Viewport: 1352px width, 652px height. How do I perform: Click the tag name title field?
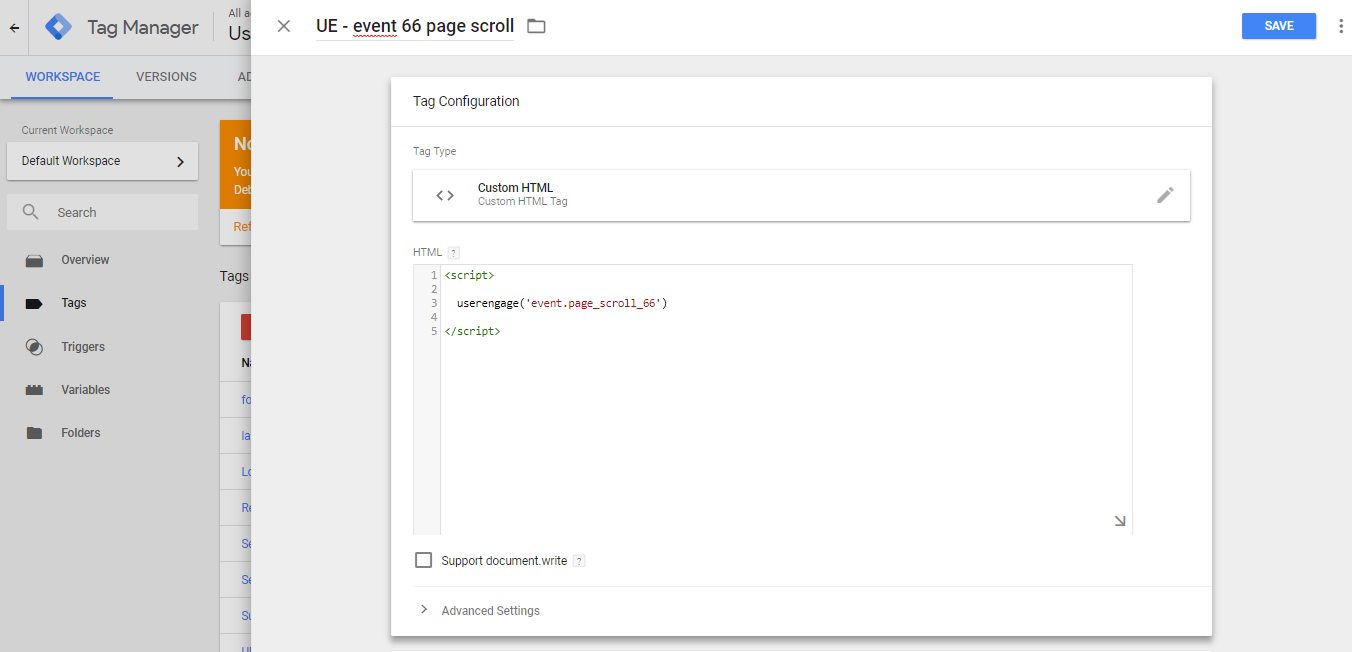coord(414,26)
